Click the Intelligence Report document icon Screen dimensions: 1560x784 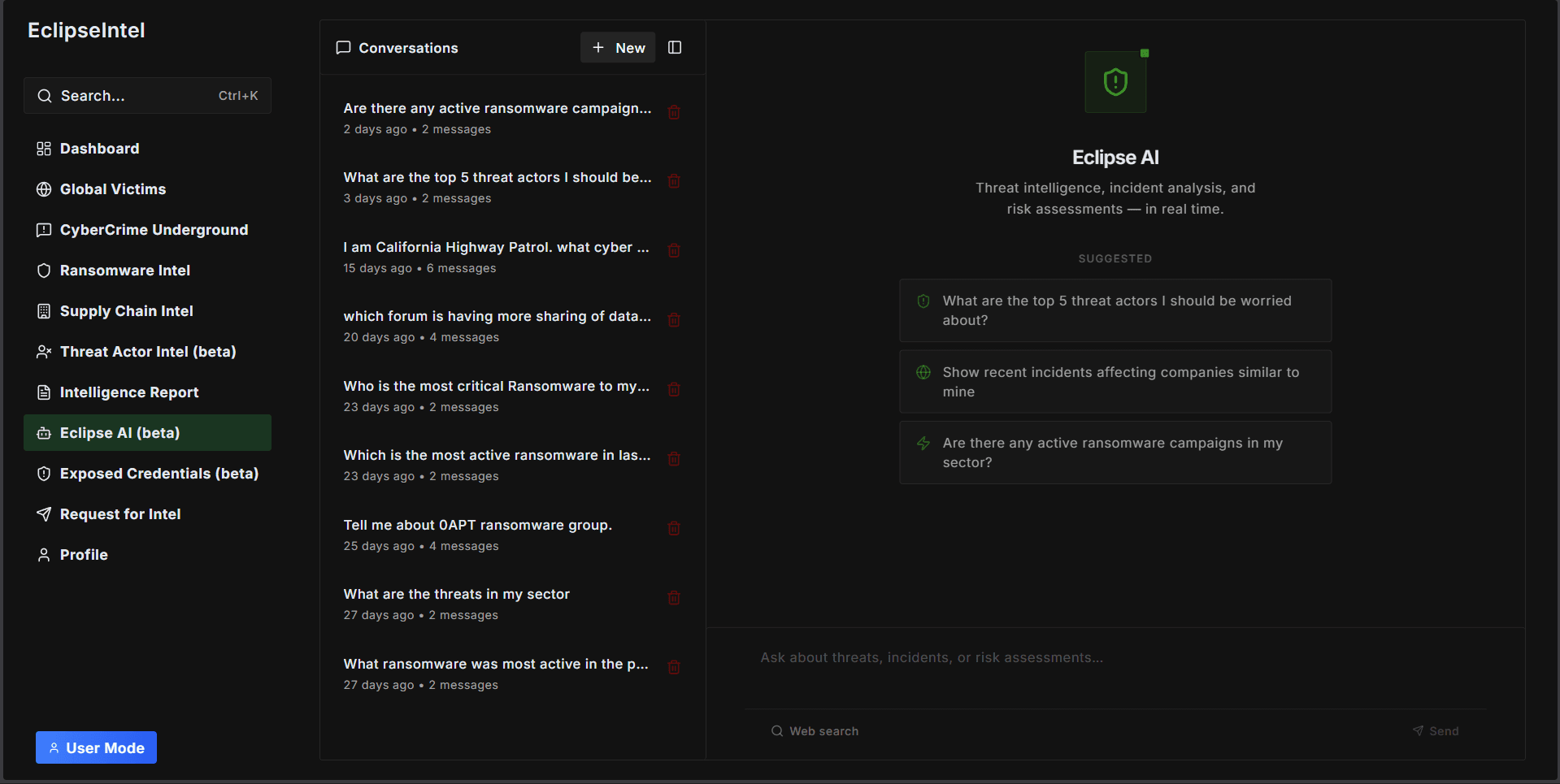pyautogui.click(x=44, y=392)
